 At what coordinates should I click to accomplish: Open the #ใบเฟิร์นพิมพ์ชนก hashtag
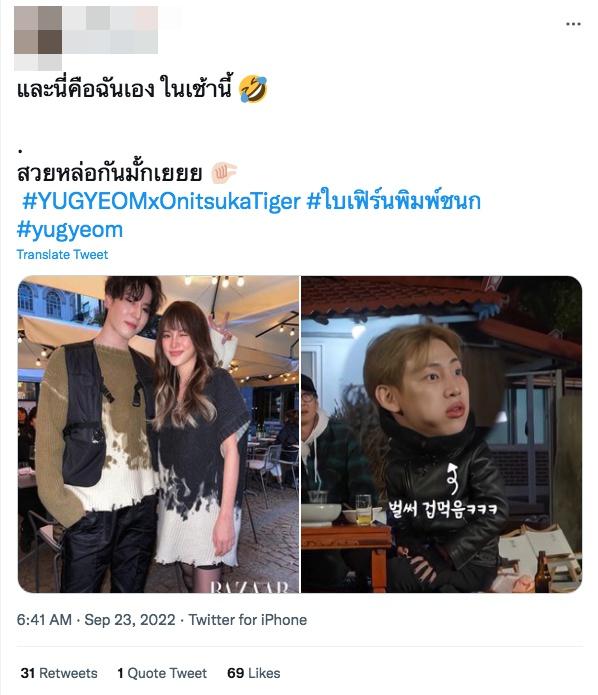click(393, 201)
